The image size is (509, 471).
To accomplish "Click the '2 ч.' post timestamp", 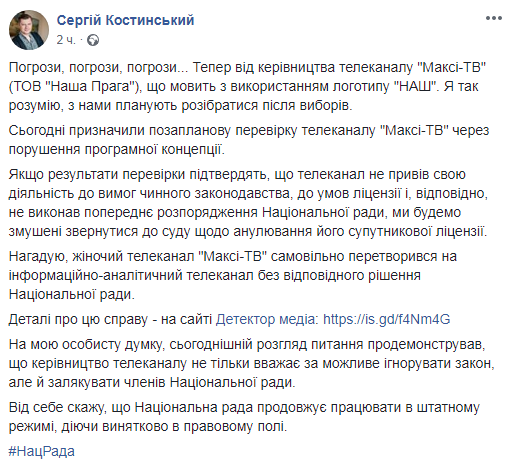I will pos(66,40).
